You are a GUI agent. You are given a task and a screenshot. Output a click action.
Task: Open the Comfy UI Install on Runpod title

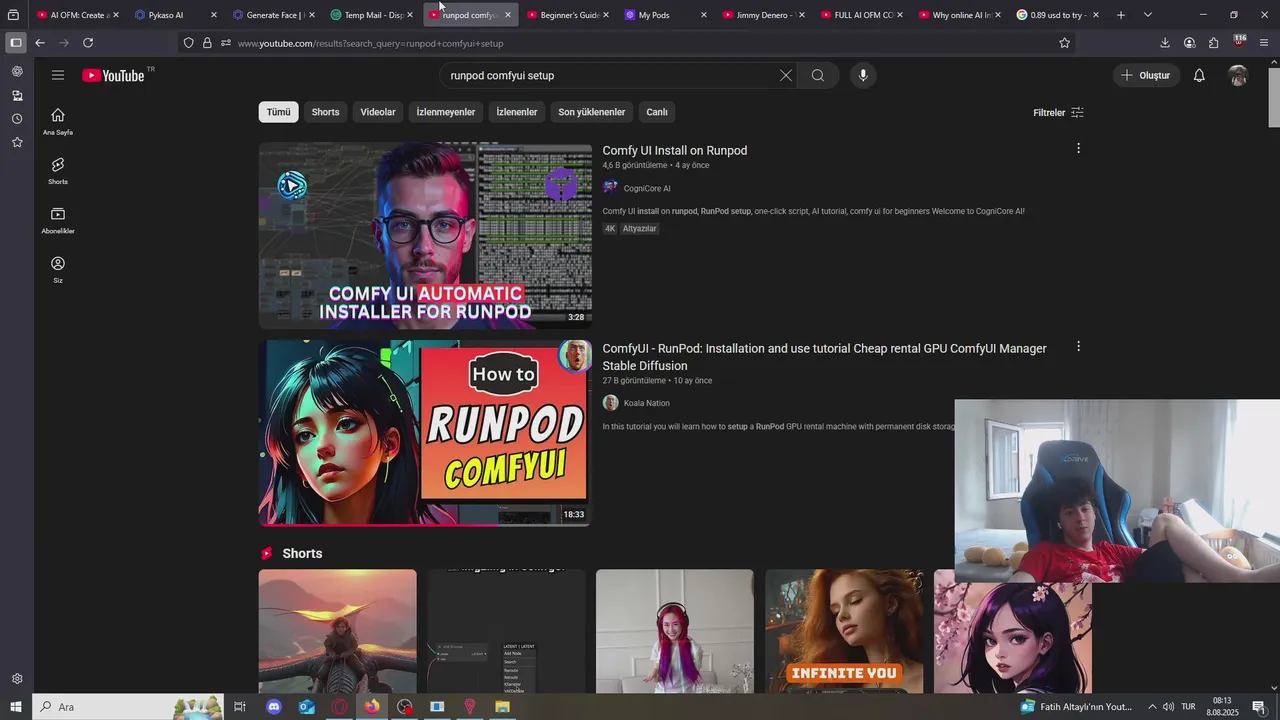pyautogui.click(x=675, y=150)
